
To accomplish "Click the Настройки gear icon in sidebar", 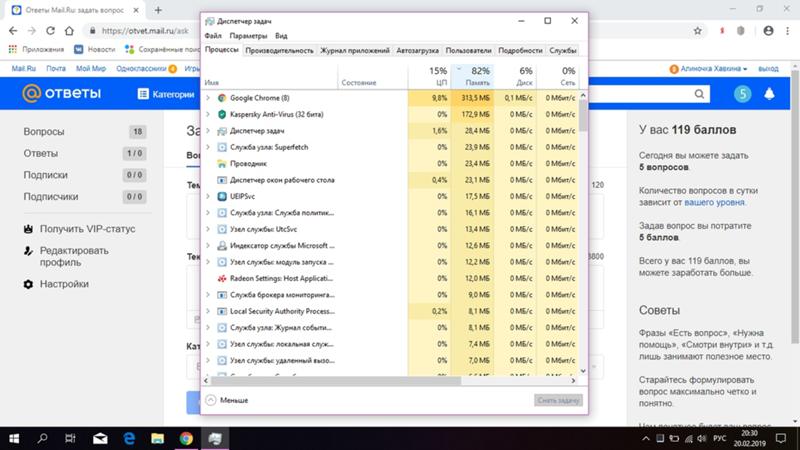I will (x=29, y=284).
